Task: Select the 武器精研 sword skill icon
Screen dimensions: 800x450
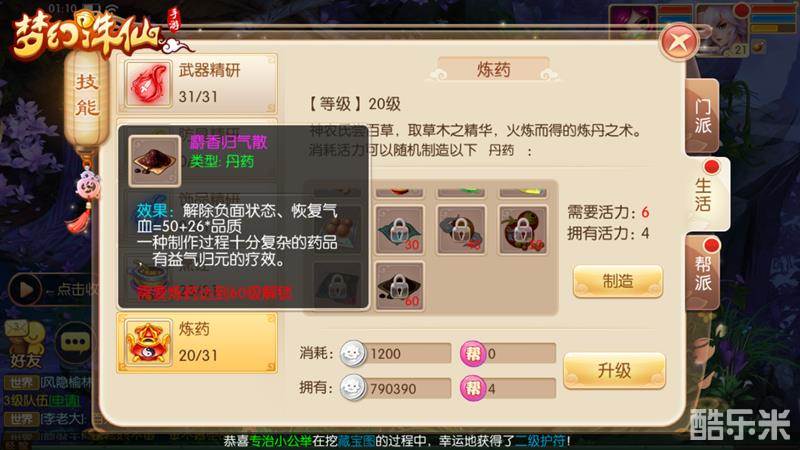Action: point(148,84)
